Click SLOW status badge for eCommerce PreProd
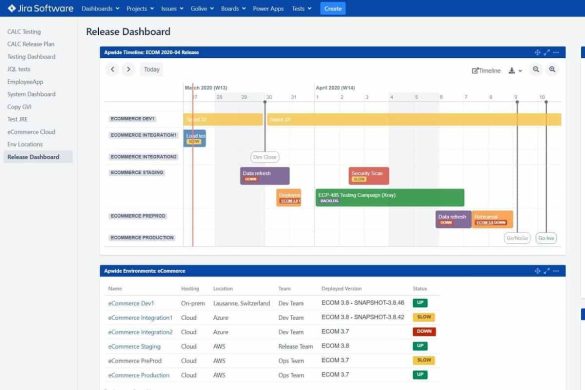This screenshot has width=585, height=390. point(424,360)
